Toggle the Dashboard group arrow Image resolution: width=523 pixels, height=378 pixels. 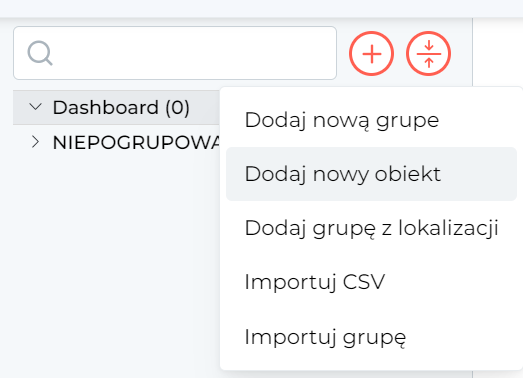(35, 107)
